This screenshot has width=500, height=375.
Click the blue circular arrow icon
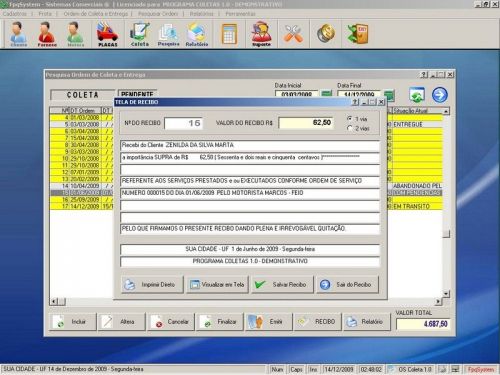pos(440,95)
